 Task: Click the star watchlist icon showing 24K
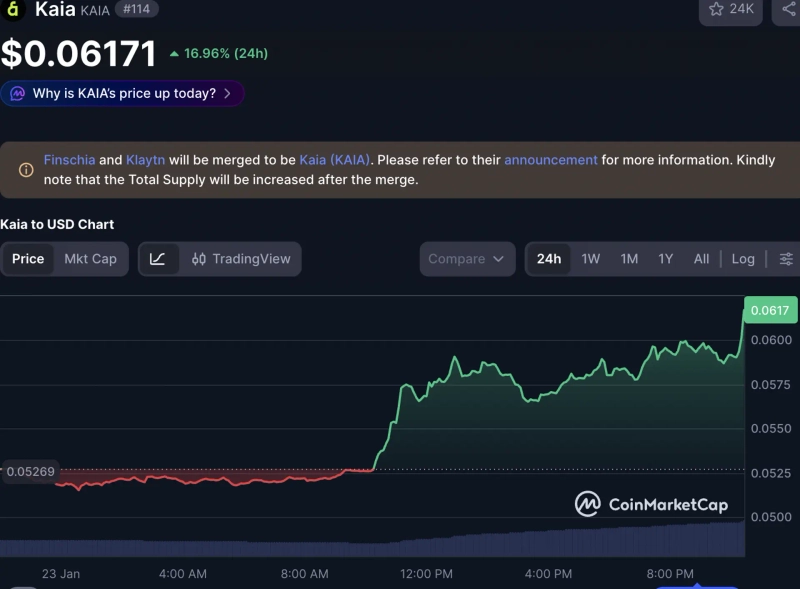(730, 9)
